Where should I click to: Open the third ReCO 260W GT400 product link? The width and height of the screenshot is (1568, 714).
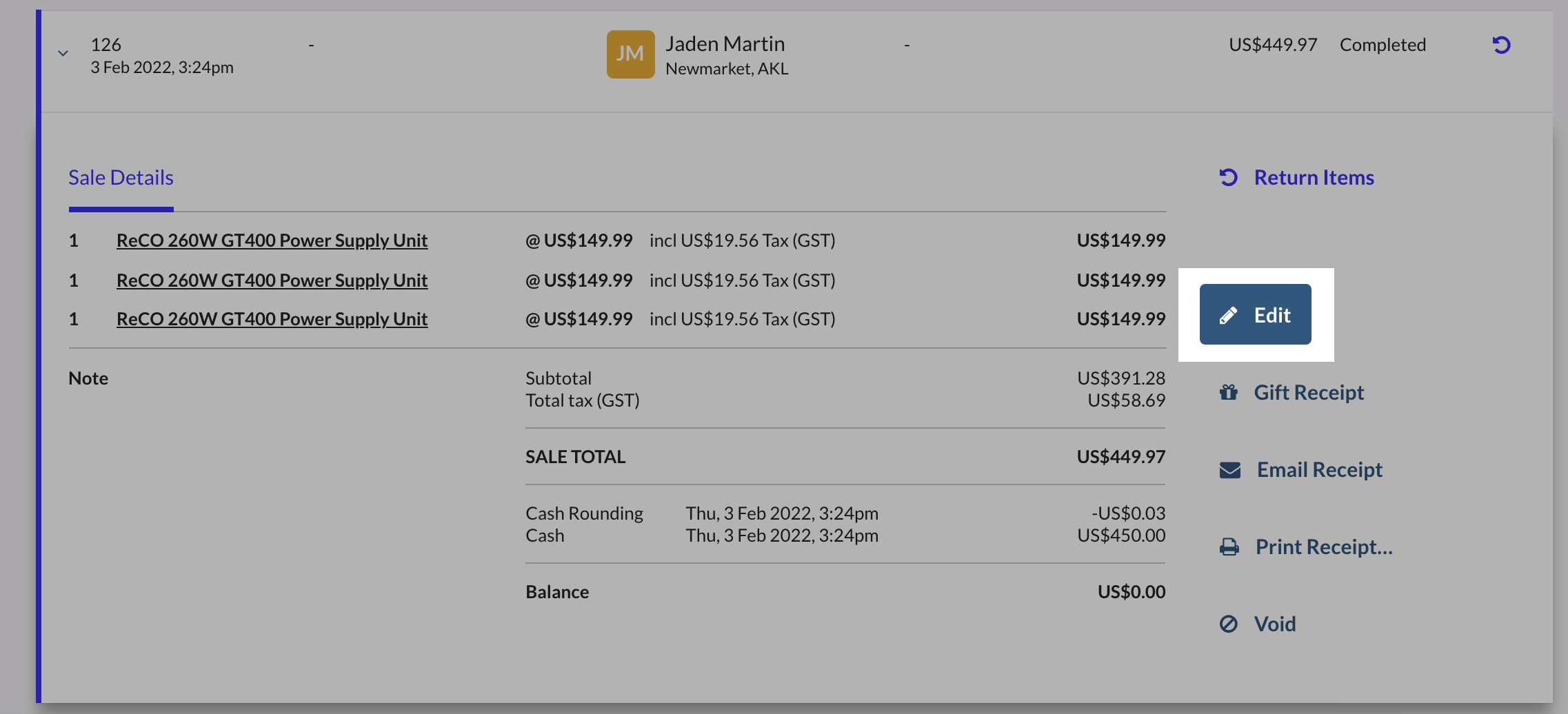click(x=272, y=319)
